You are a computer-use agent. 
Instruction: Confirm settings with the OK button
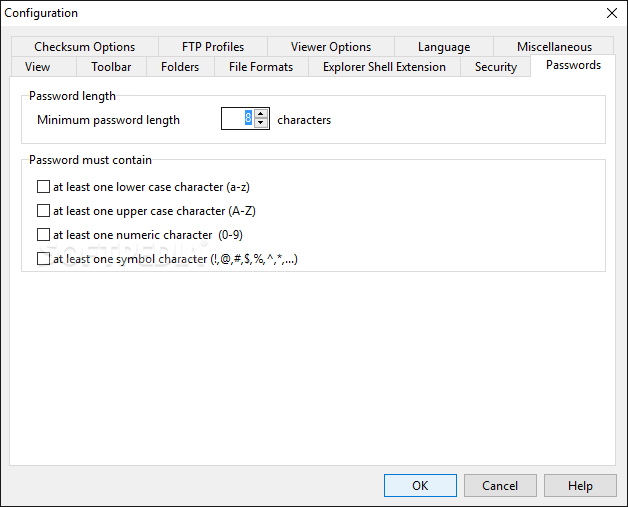tap(420, 486)
